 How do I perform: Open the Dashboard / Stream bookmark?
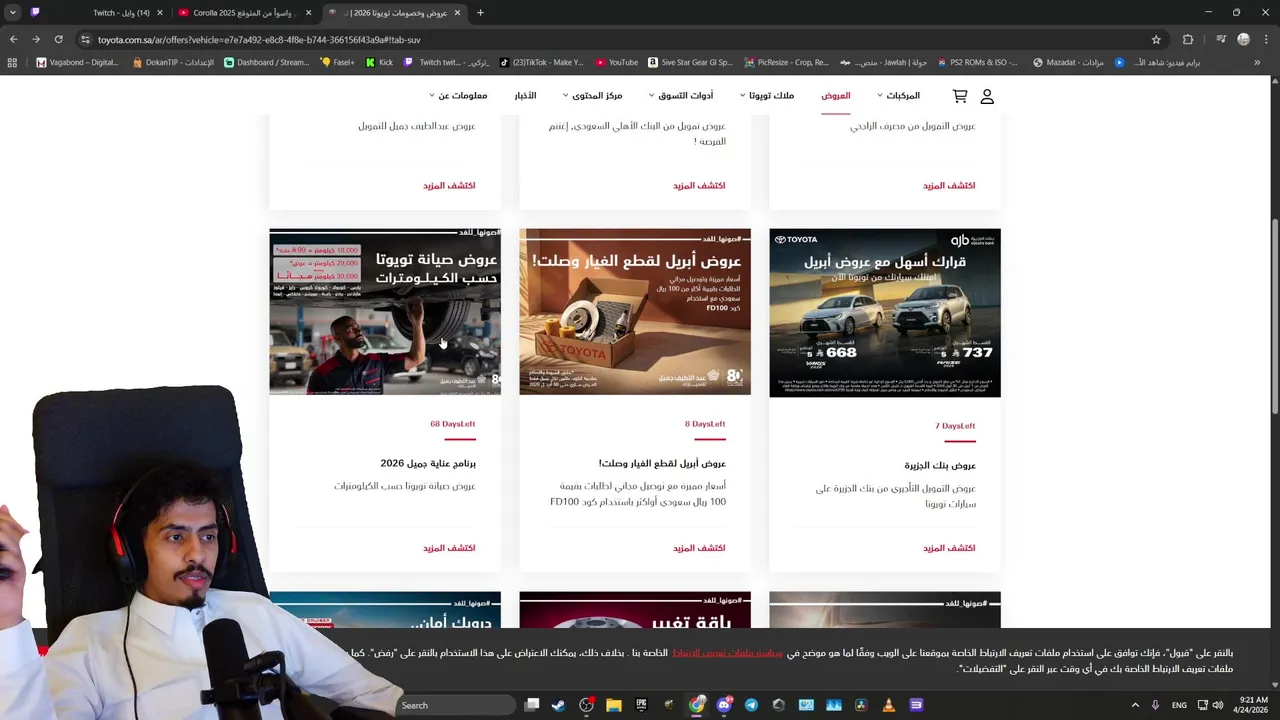[x=267, y=62]
